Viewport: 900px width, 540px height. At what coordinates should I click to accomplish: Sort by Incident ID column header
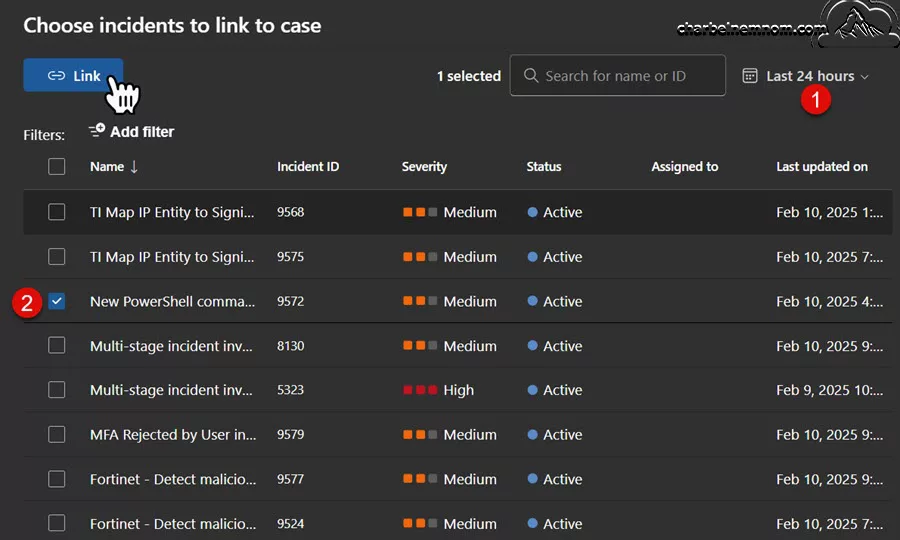pos(308,166)
